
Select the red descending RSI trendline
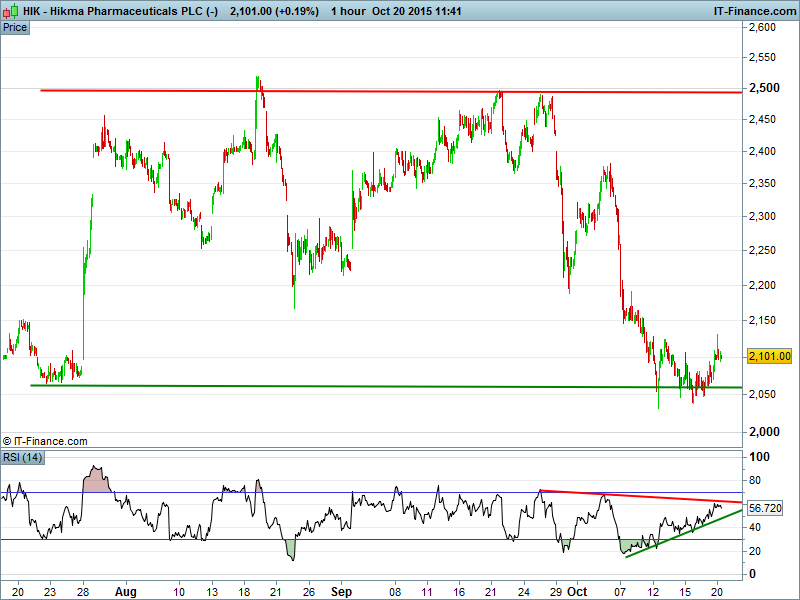tap(640, 496)
